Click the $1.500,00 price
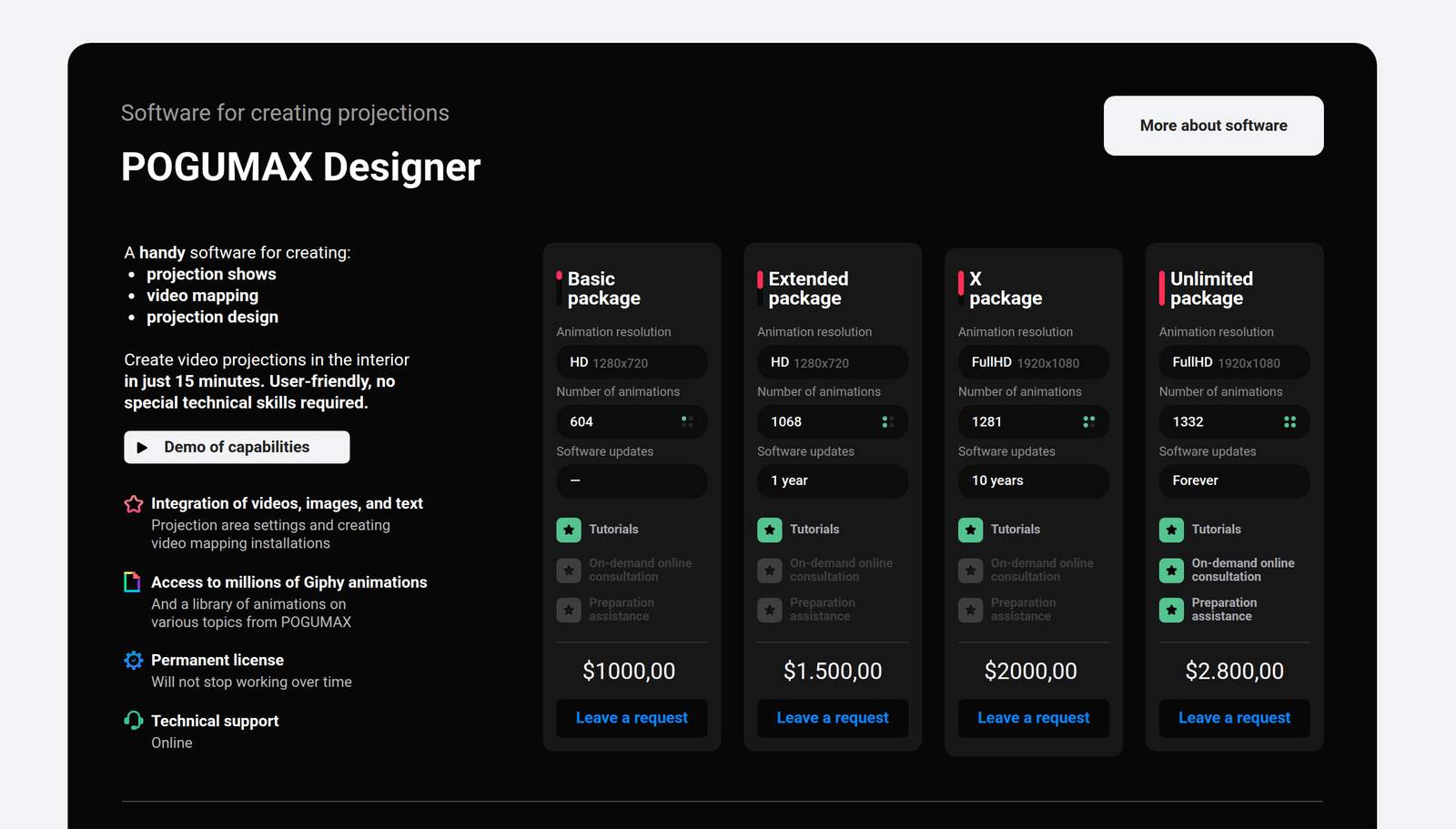The height and width of the screenshot is (829, 1456). click(833, 672)
